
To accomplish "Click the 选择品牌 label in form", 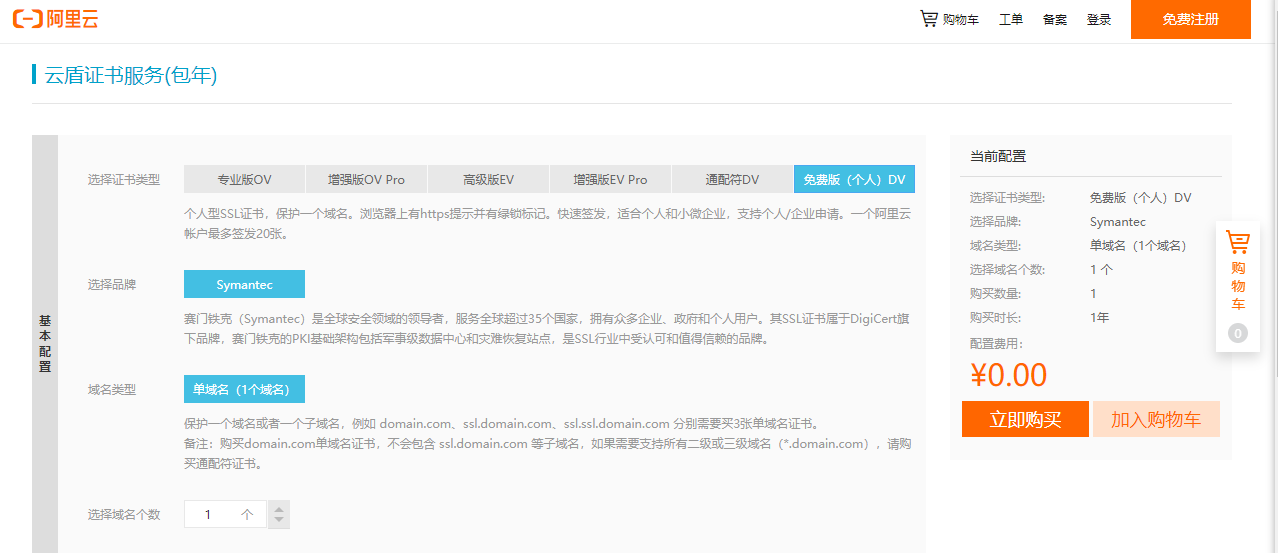I will [112, 284].
